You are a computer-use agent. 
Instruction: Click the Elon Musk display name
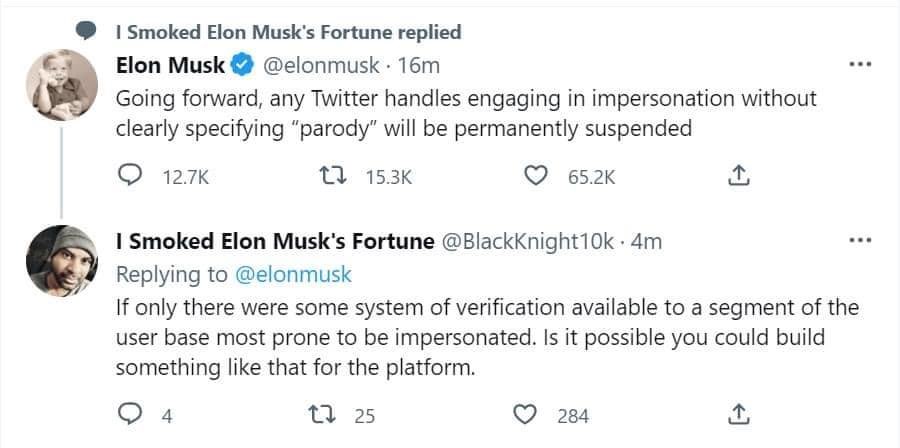click(172, 66)
